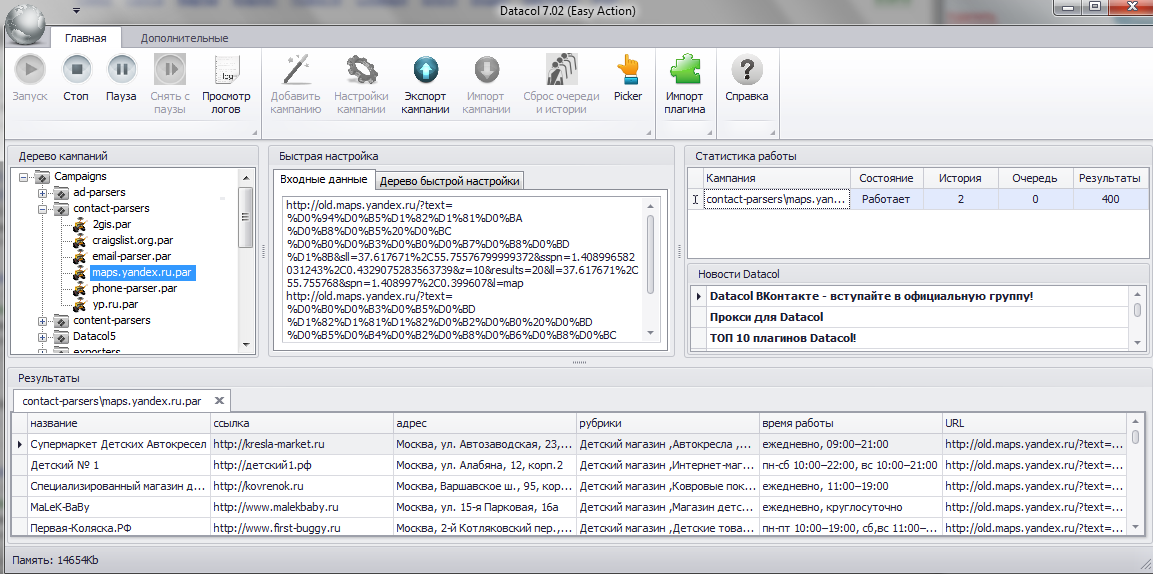Close the contact-parsers\maps.yandex.ru.par results tab
This screenshot has height=574, width=1153.
218,401
